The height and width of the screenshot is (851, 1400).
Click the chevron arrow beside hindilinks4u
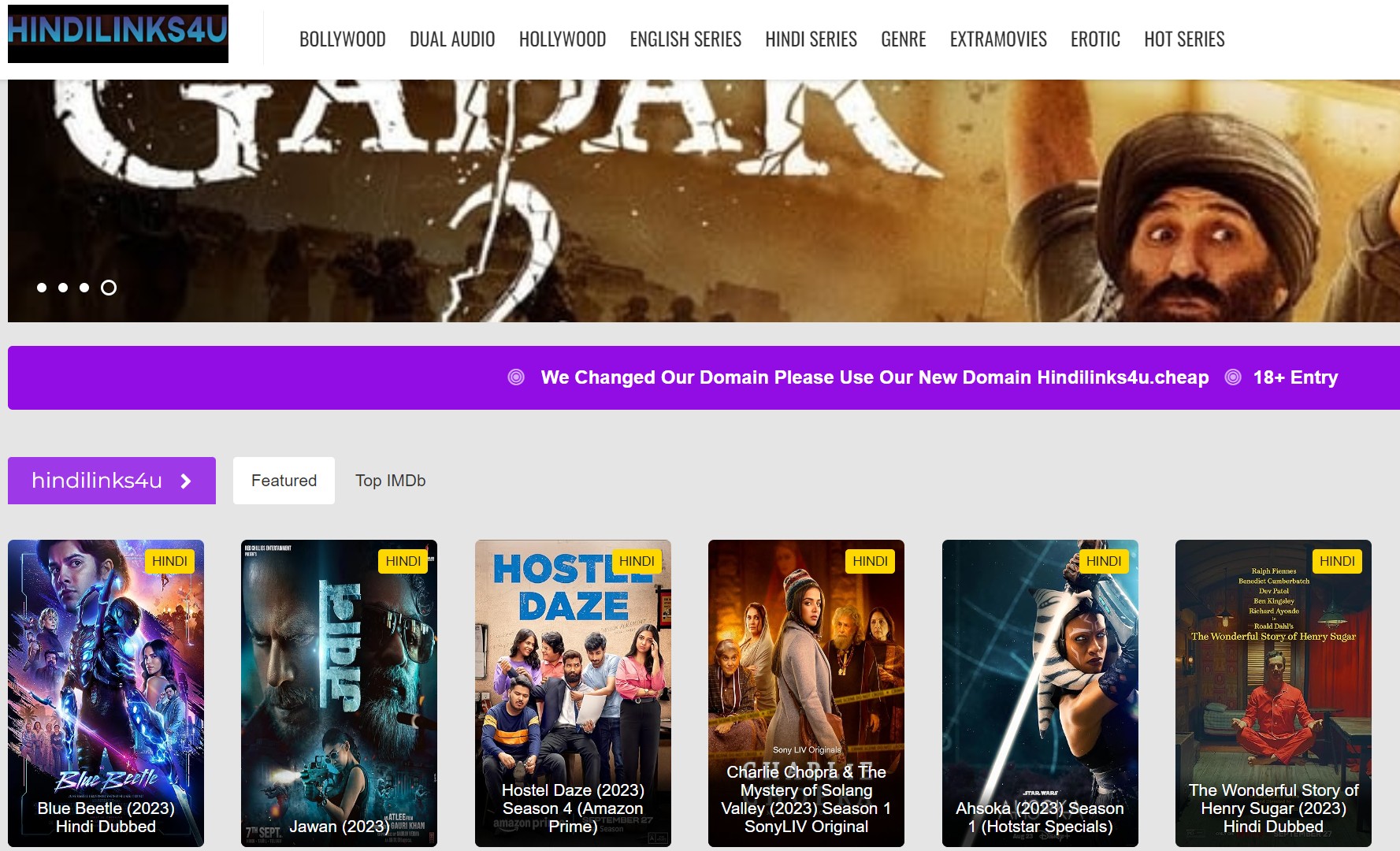(186, 481)
